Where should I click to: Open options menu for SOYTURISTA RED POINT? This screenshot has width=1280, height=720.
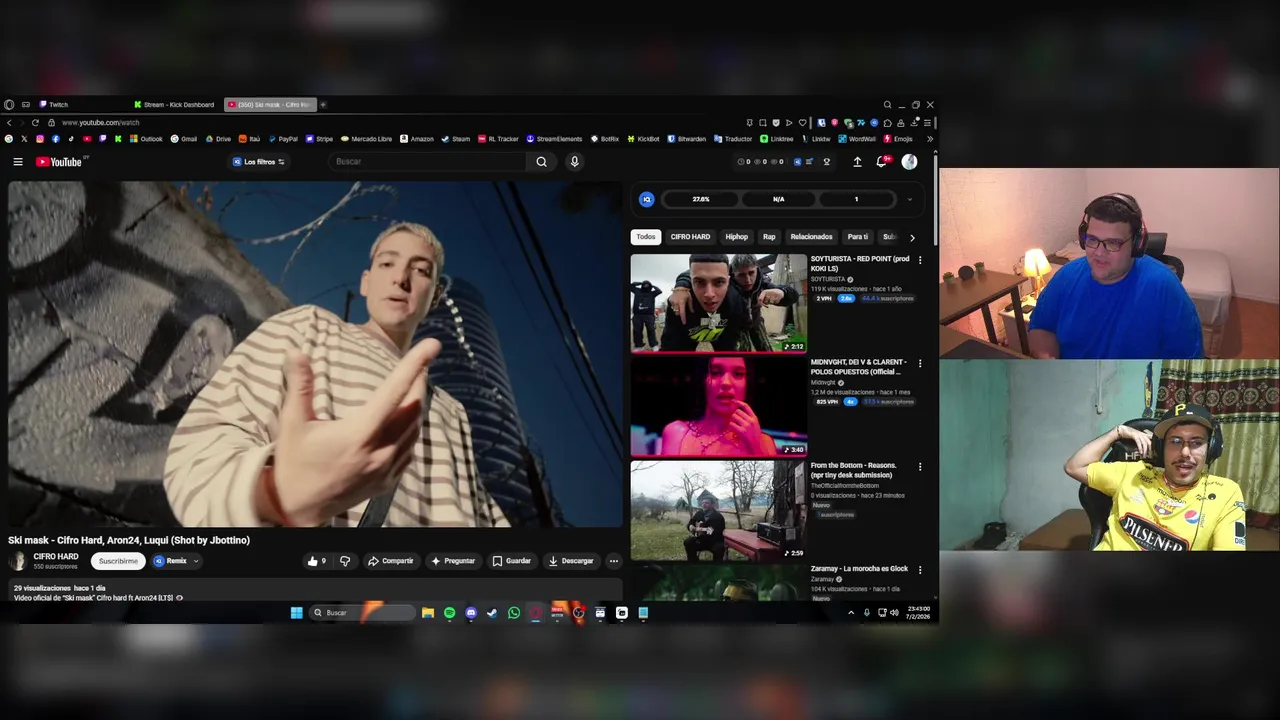point(920,260)
